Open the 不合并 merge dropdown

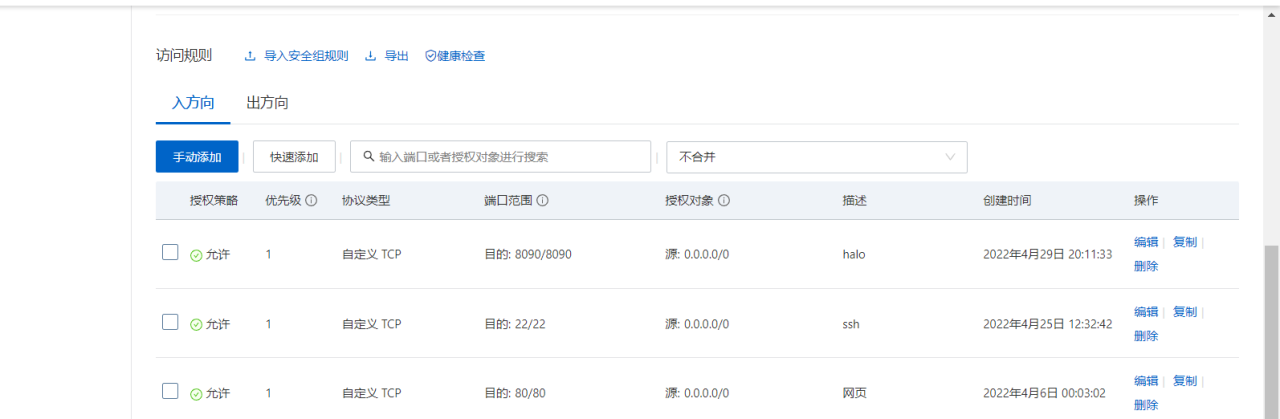tap(817, 157)
